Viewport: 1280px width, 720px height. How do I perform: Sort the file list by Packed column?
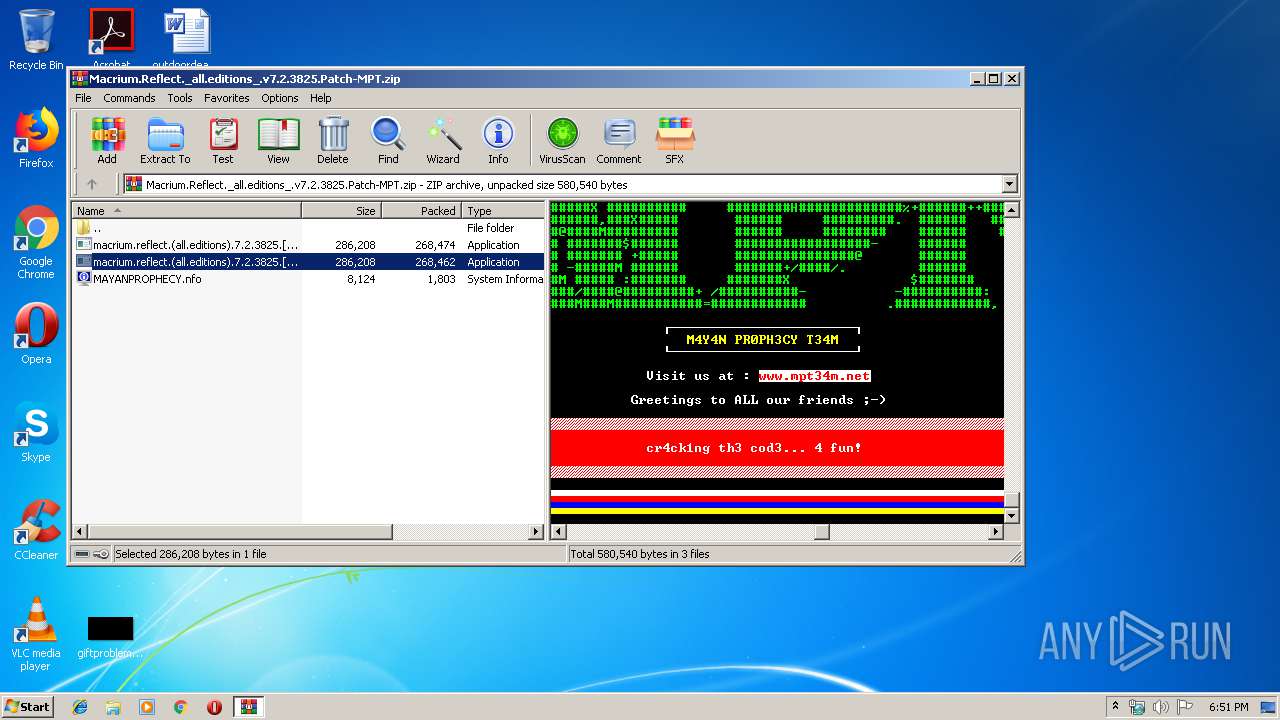click(422, 210)
